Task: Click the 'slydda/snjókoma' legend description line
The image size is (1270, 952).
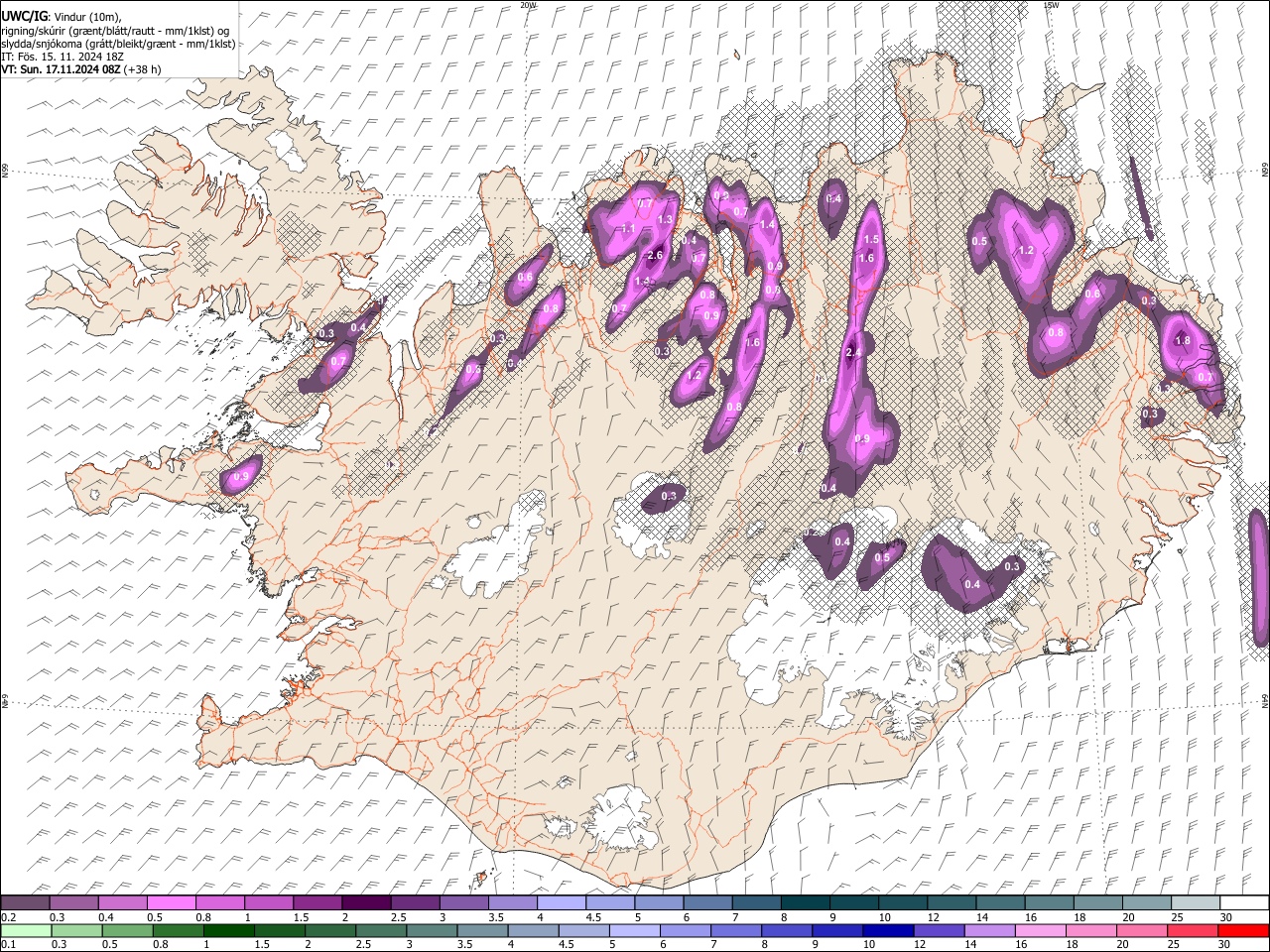Action: tap(118, 44)
